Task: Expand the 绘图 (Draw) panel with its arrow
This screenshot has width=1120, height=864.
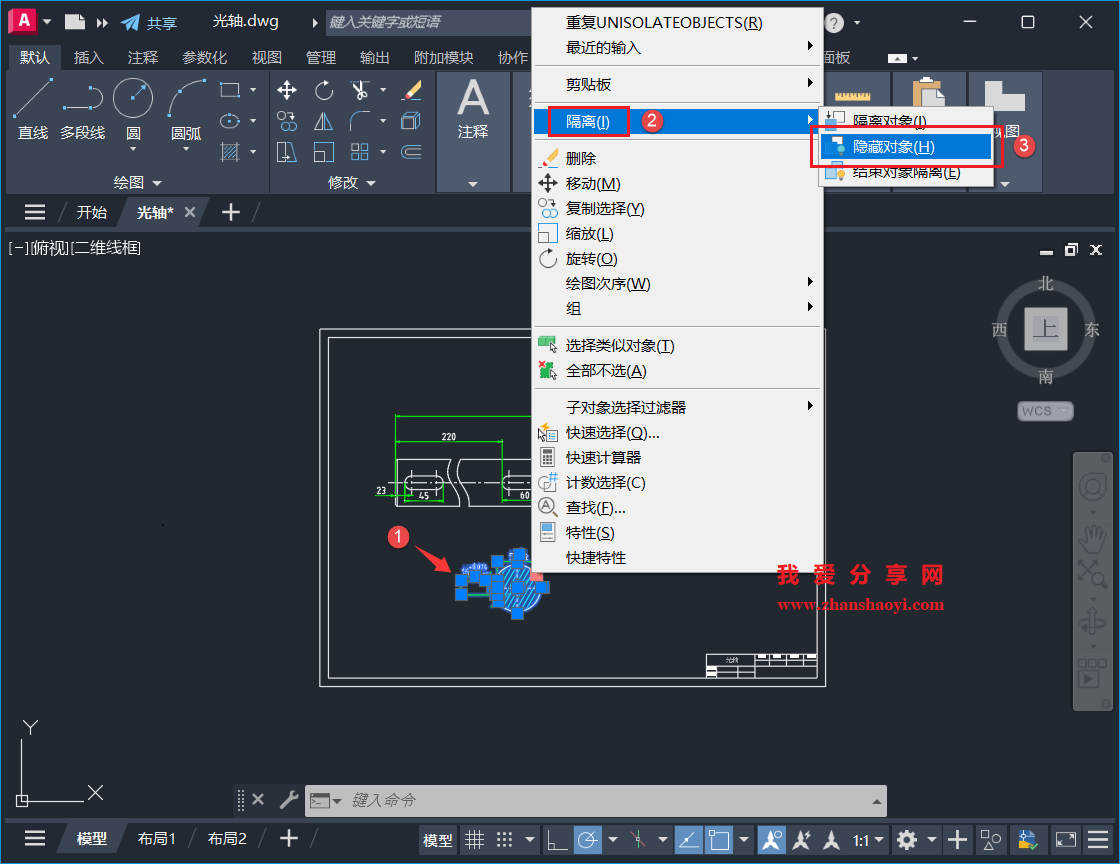Action: tap(157, 182)
